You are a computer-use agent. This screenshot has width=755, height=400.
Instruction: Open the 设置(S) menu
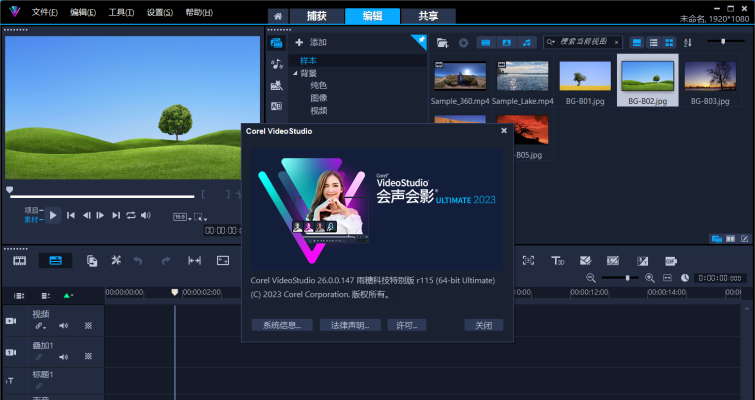(160, 13)
